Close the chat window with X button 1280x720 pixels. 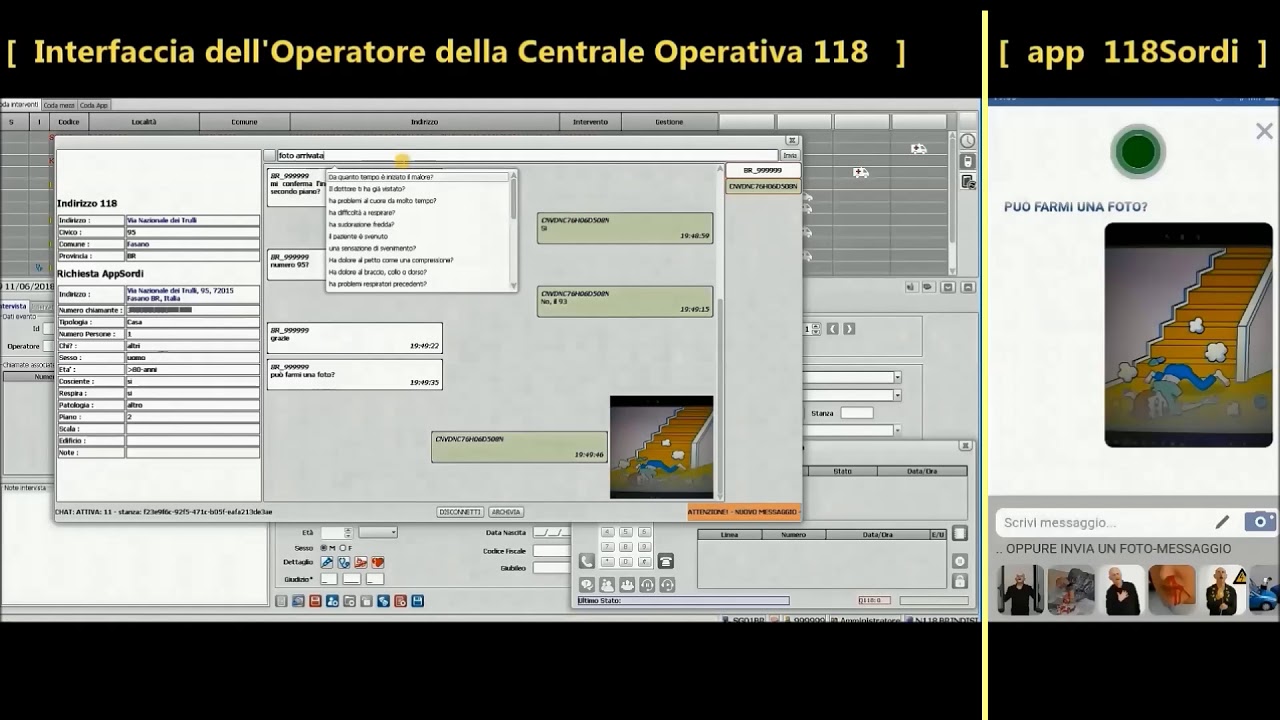click(792, 141)
